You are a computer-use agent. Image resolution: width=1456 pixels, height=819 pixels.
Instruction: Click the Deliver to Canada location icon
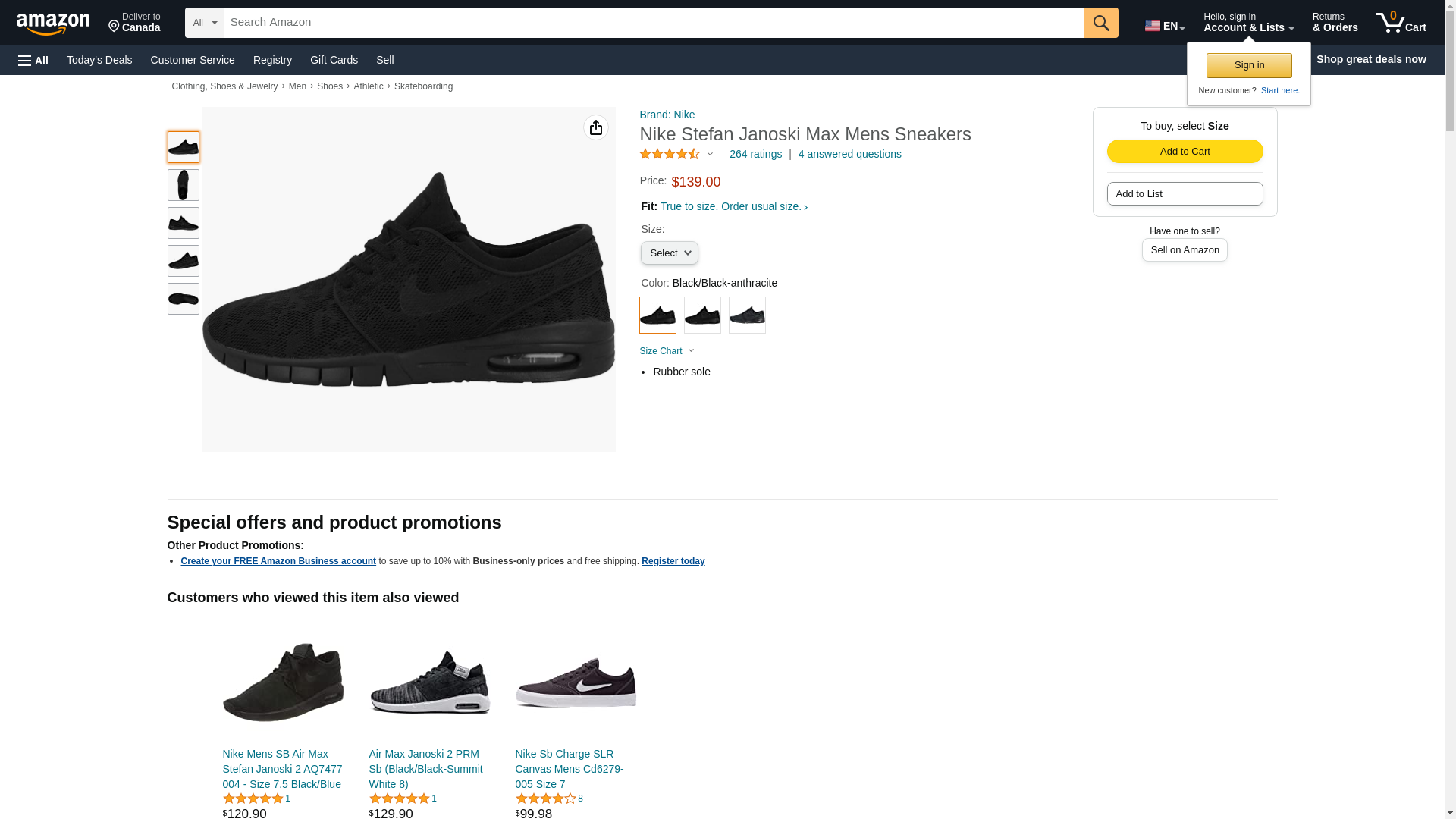[115, 27]
